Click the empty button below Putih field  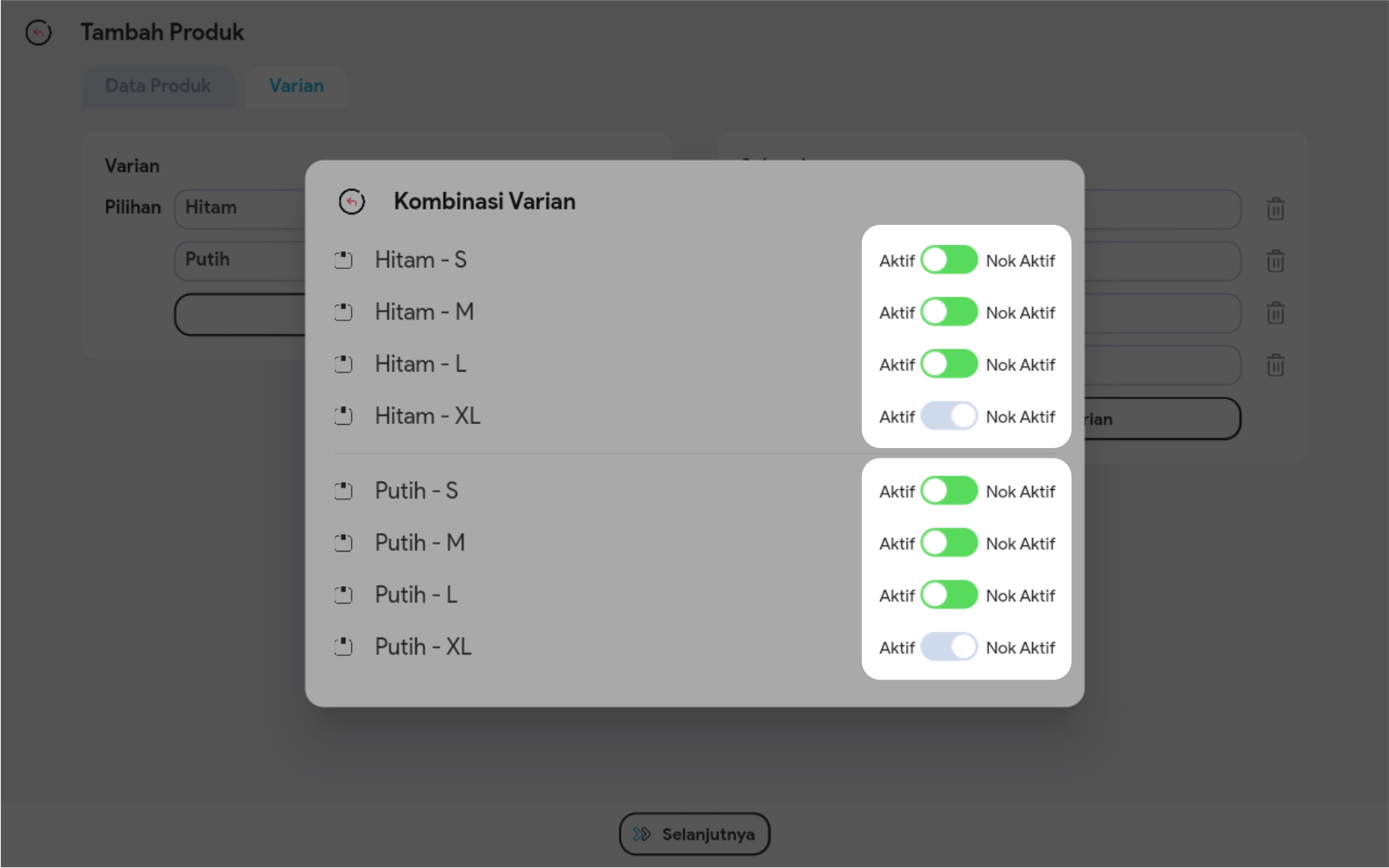[x=239, y=315]
